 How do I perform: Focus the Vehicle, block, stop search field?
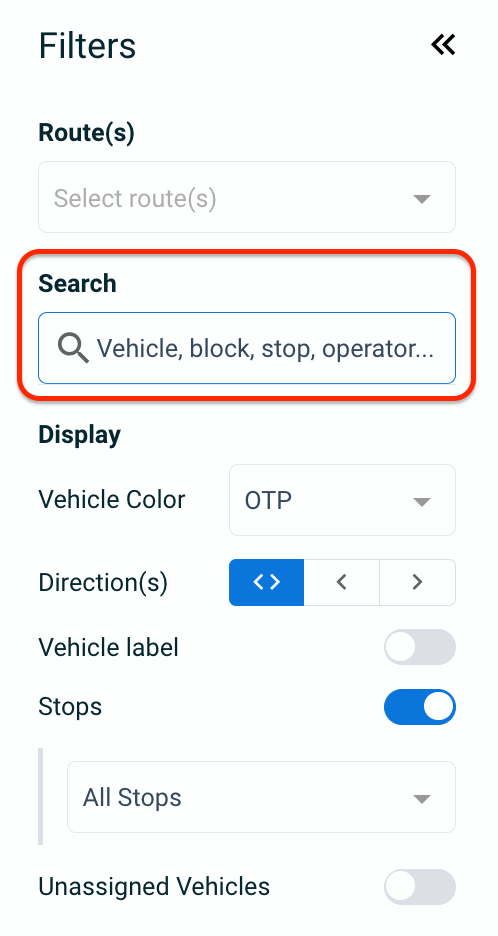click(247, 348)
